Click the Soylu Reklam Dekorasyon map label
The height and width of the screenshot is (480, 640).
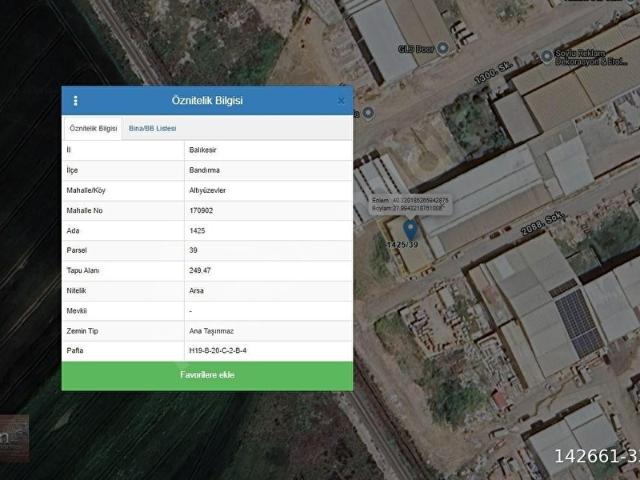click(x=591, y=58)
